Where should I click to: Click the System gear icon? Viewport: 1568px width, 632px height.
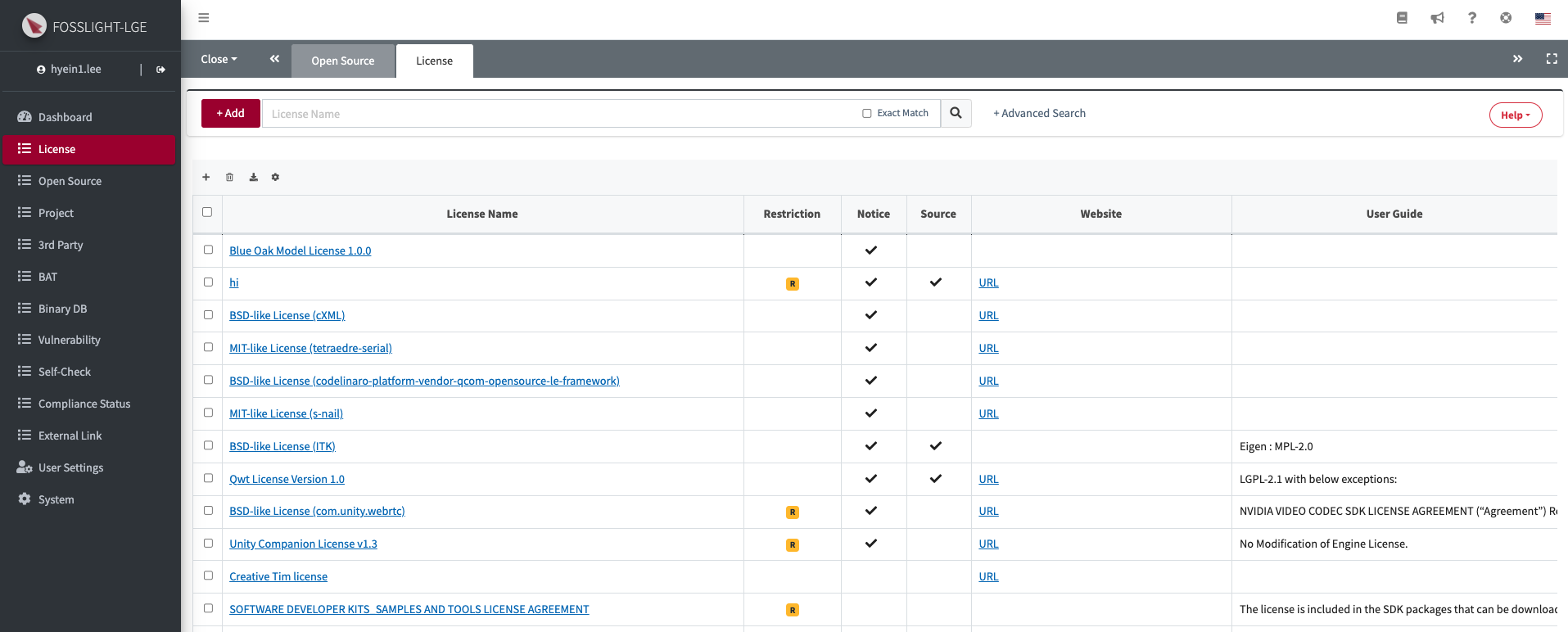[x=25, y=499]
